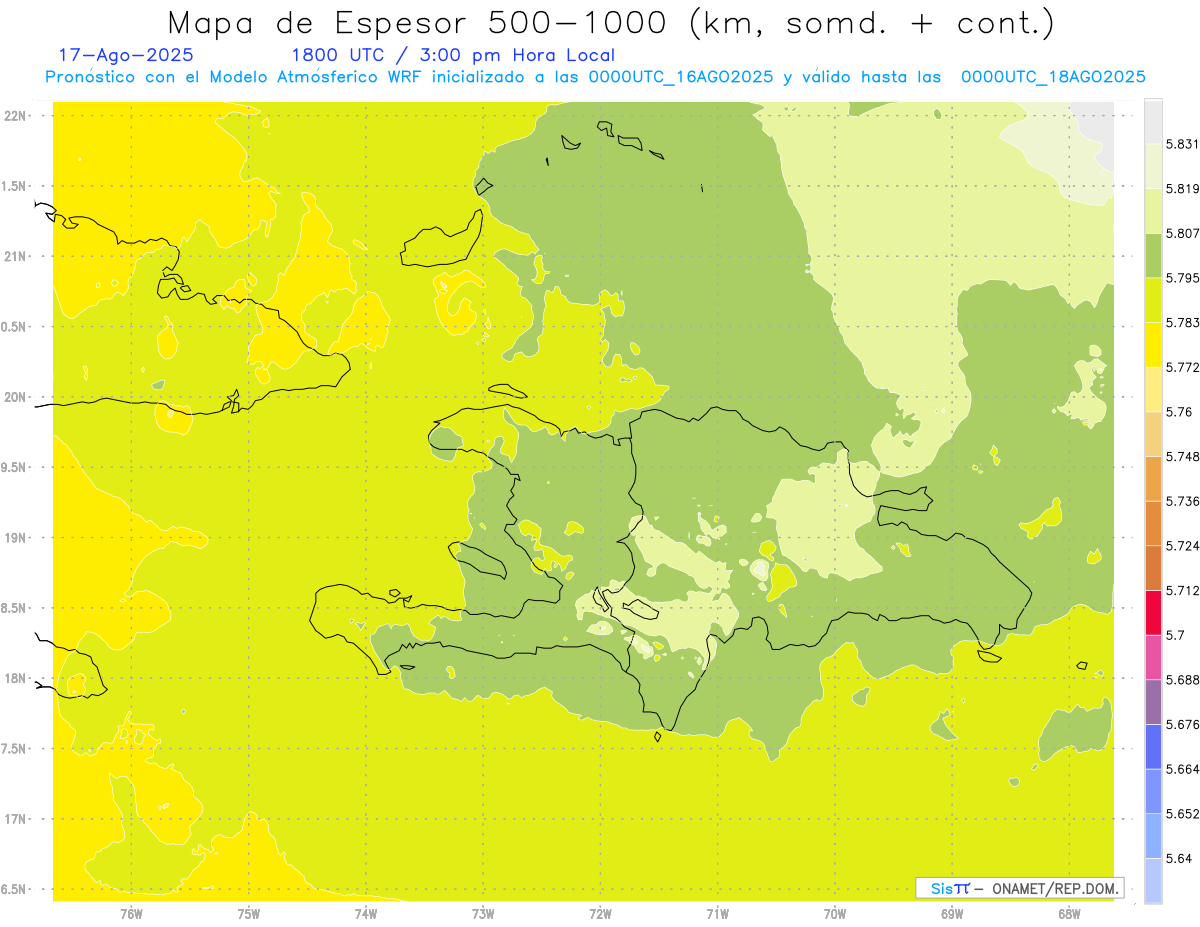This screenshot has height=927, width=1200.
Task: Select the legend value '5.807'
Action: 1183,233
